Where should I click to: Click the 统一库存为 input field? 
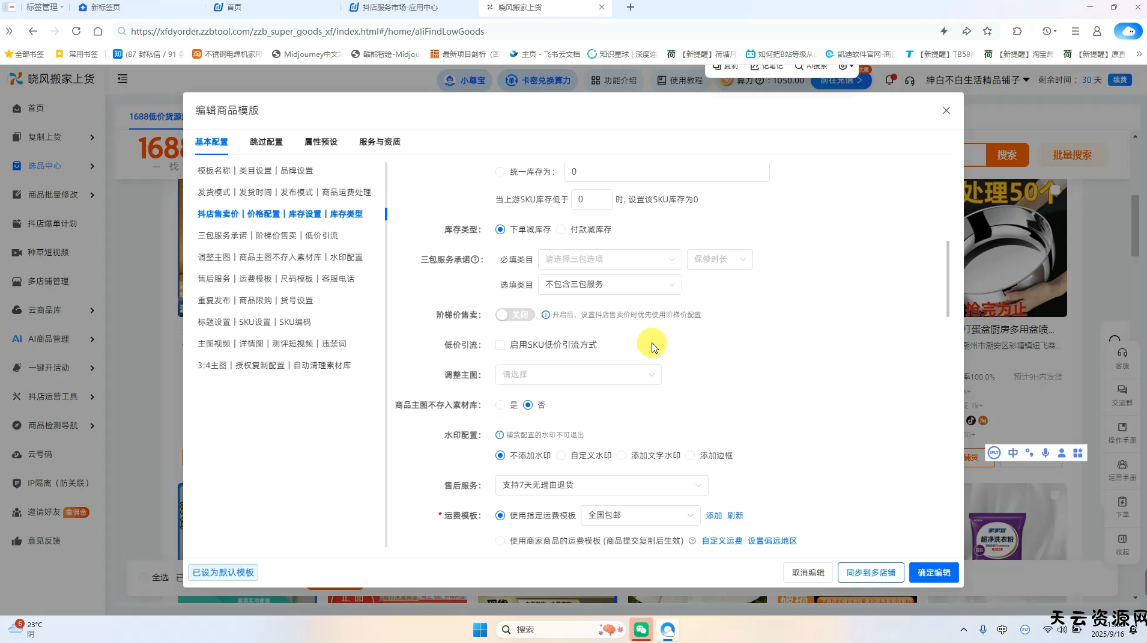666,172
